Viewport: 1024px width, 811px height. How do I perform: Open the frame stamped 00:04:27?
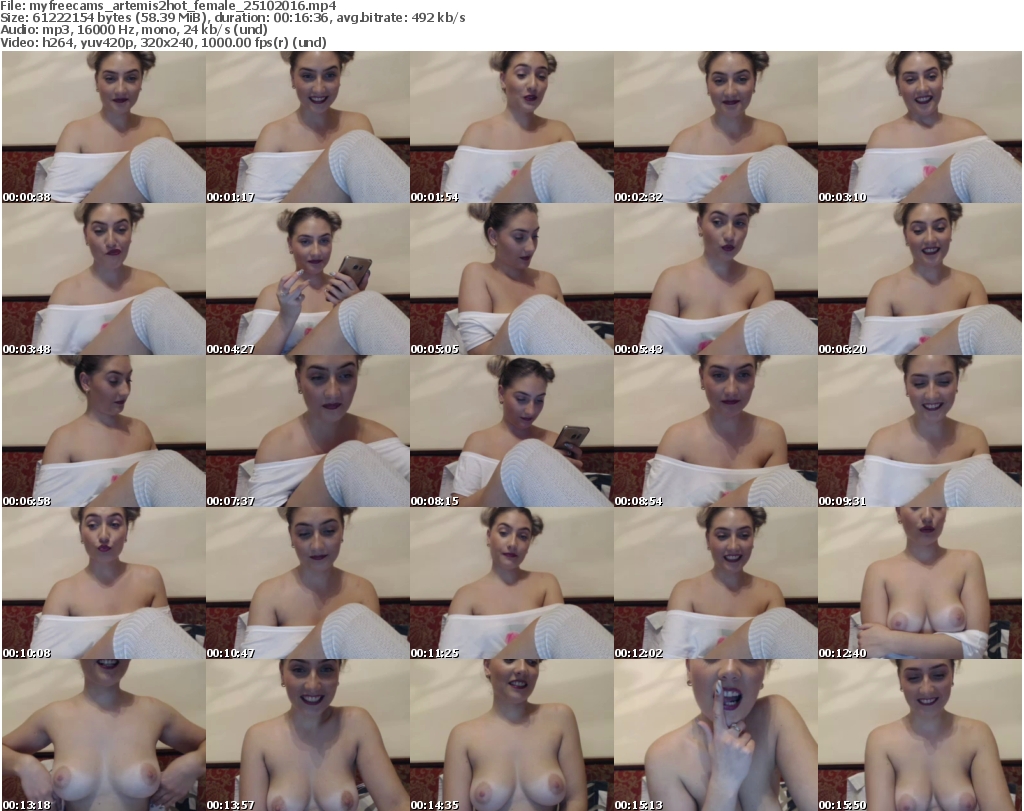coord(308,279)
